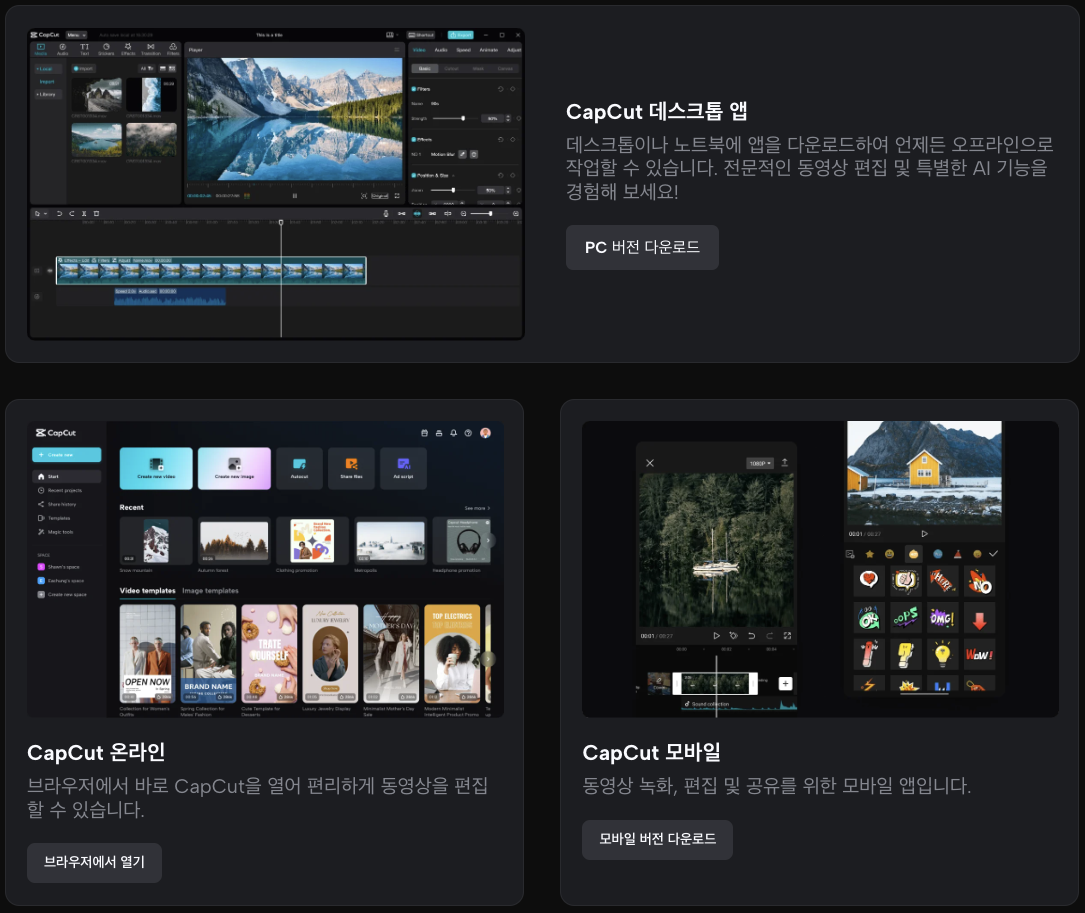Pause playback in the desktop Player
The image size is (1085, 913).
295,196
